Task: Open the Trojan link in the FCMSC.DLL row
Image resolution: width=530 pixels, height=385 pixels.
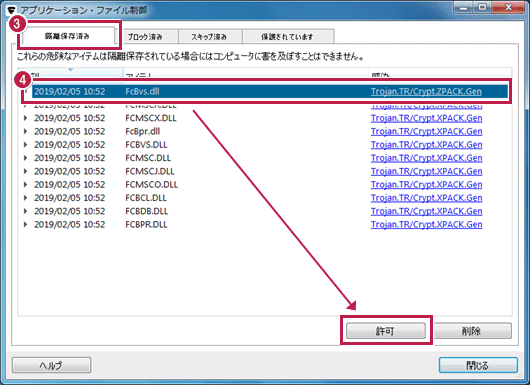Action: click(x=426, y=158)
